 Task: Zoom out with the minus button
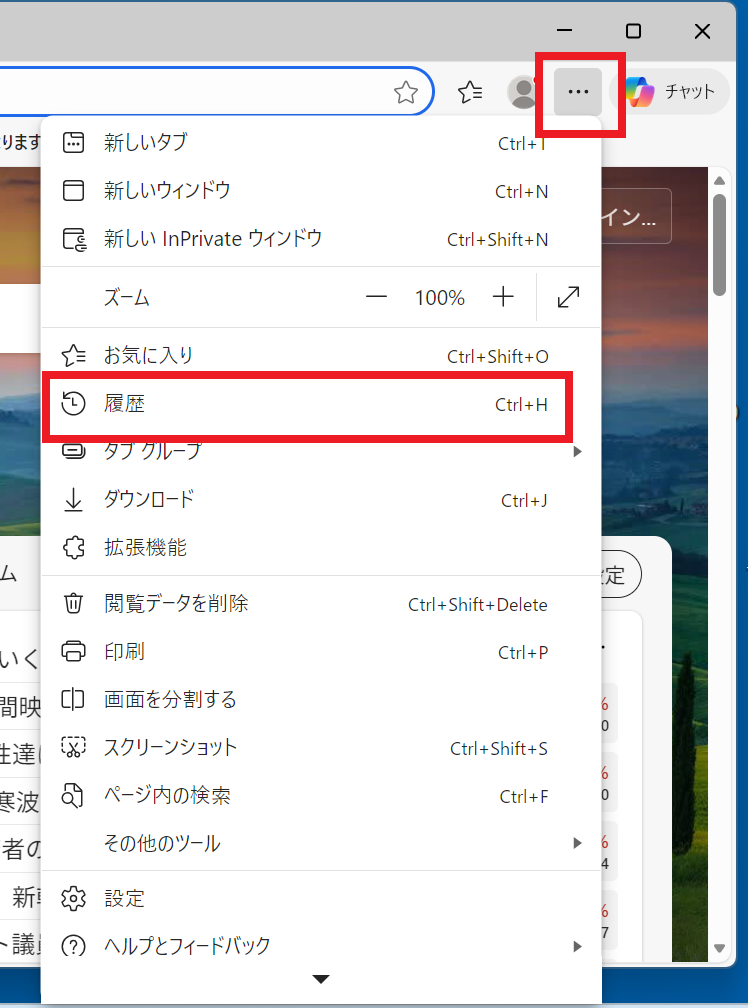(x=376, y=297)
